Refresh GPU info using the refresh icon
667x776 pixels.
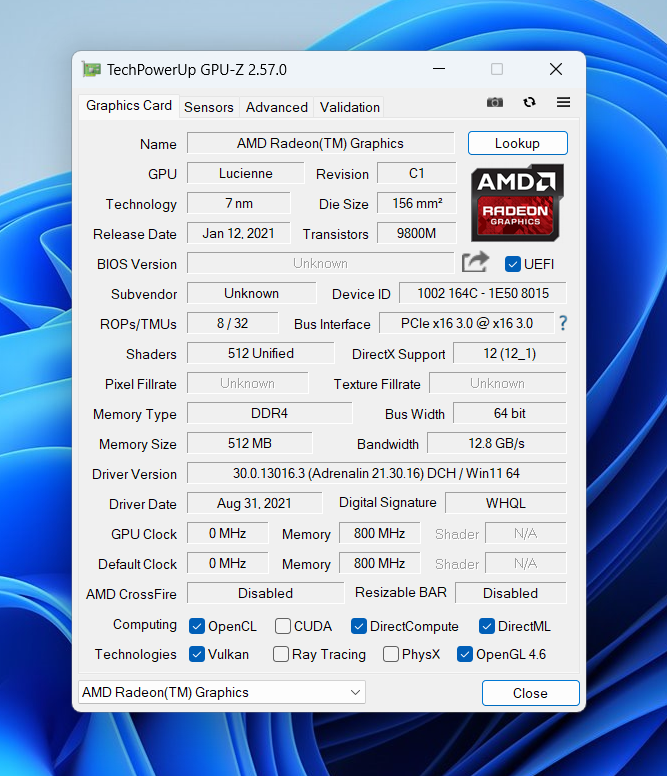click(529, 102)
